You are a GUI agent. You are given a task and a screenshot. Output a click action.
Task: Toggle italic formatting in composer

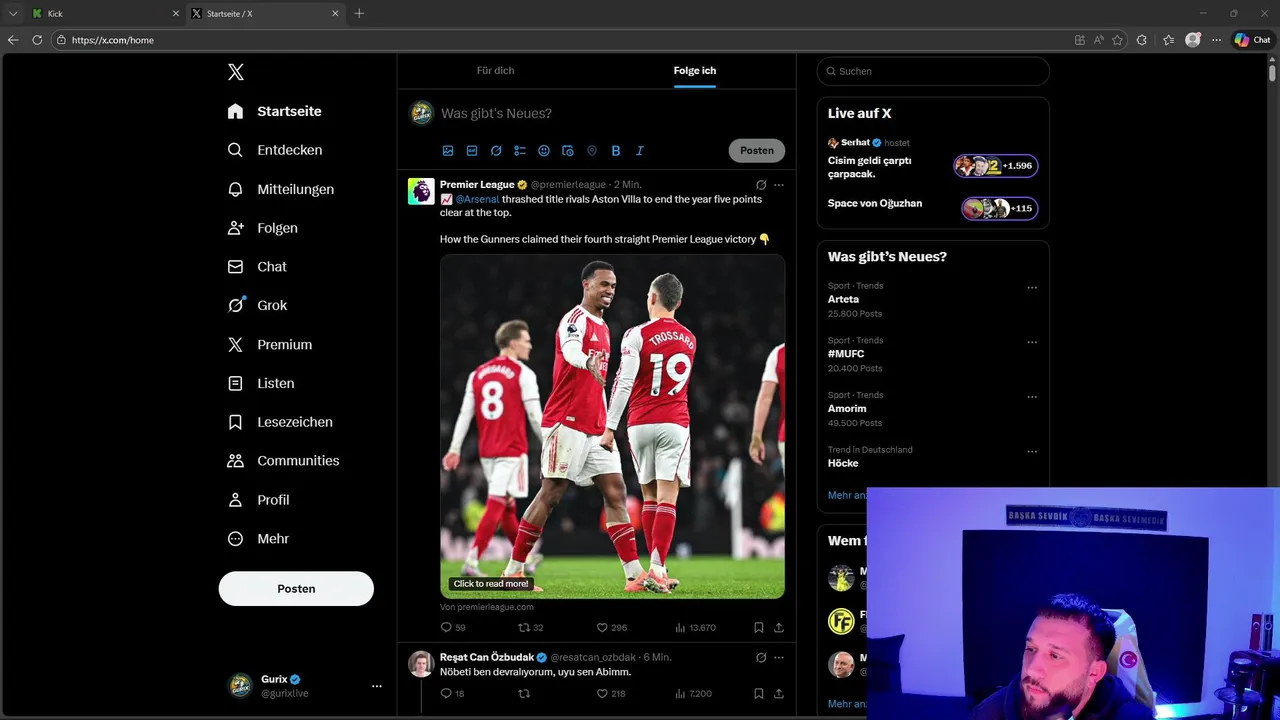click(x=640, y=151)
